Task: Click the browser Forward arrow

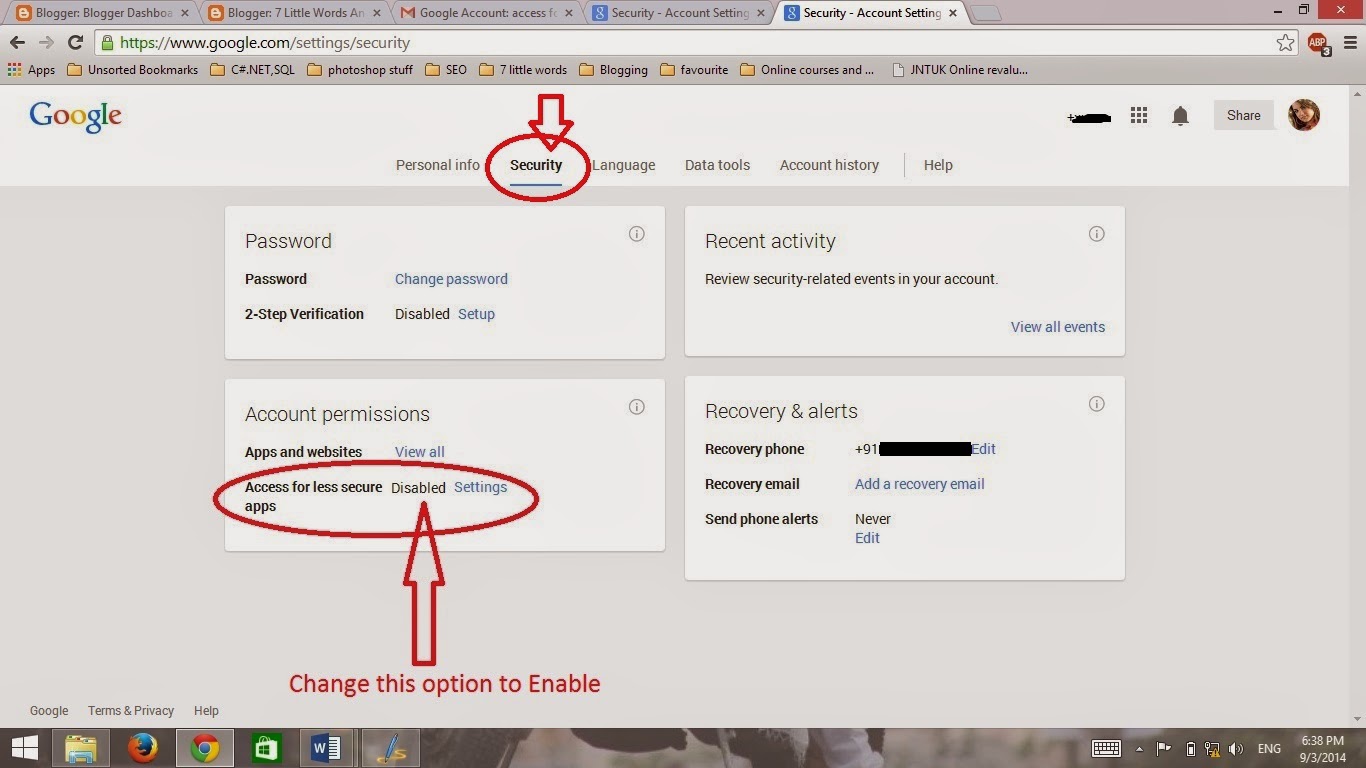Action: coord(46,43)
